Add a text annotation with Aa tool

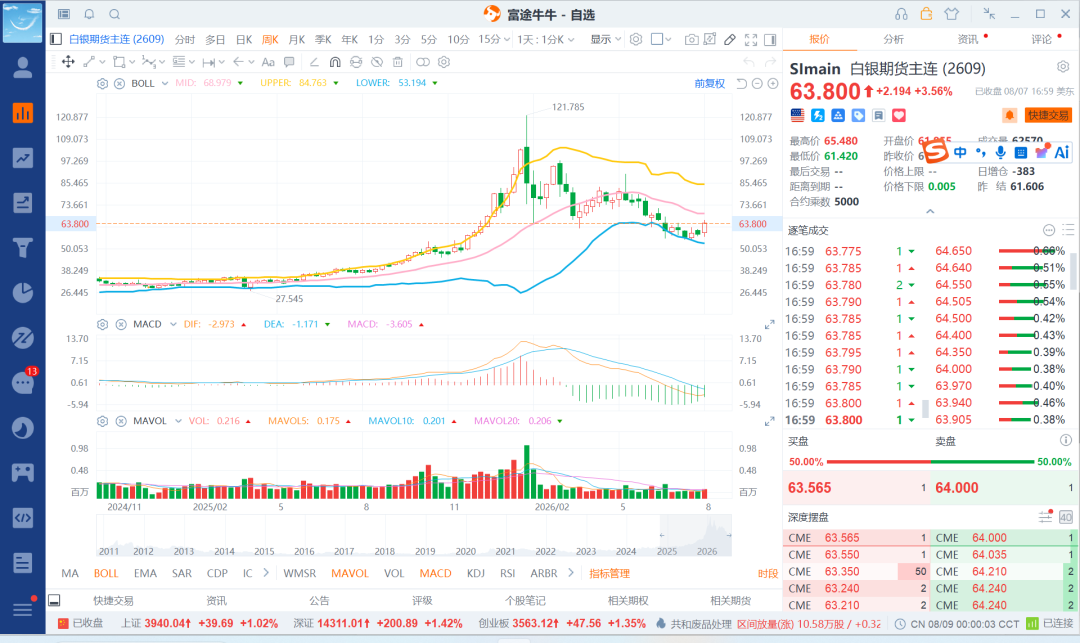pyautogui.click(x=268, y=62)
